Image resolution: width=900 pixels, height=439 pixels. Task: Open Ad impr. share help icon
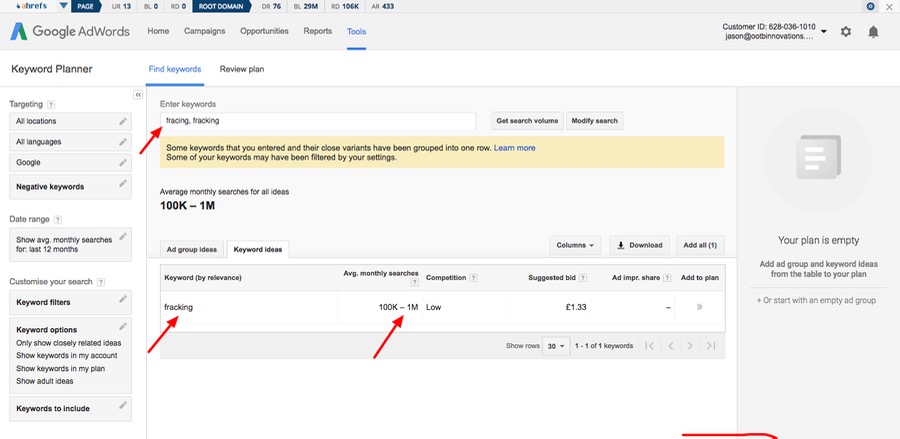(x=667, y=278)
